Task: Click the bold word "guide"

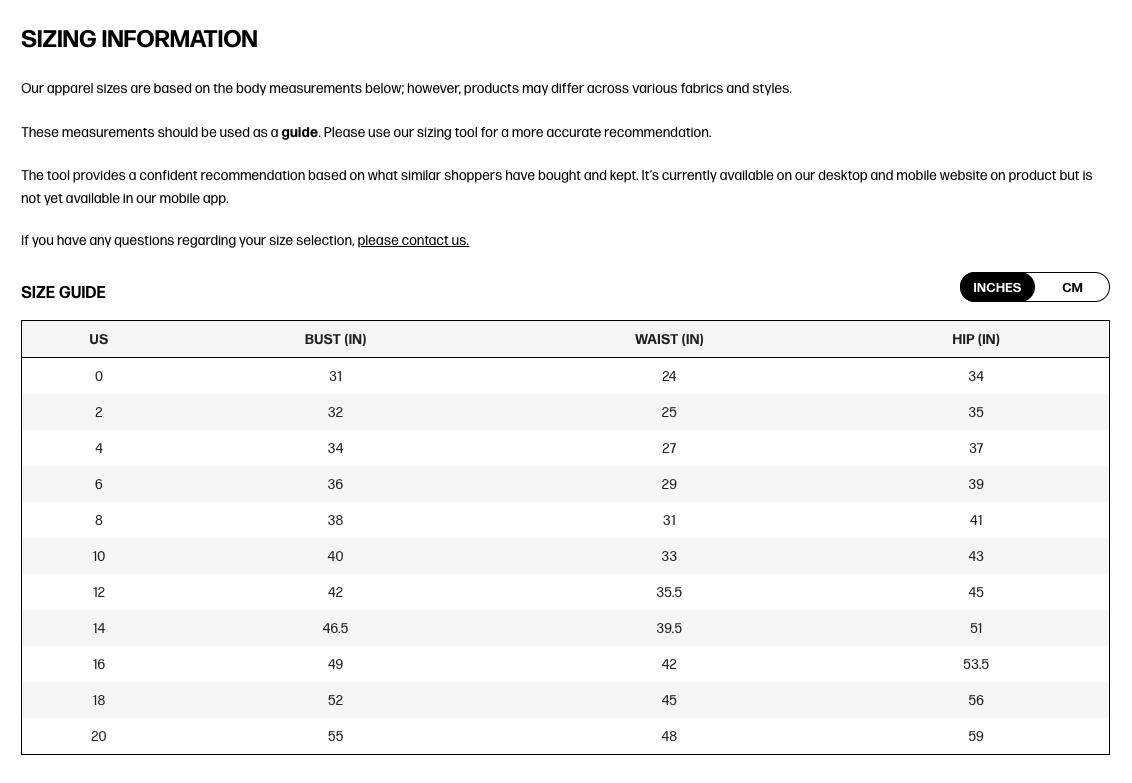Action: coord(299,132)
